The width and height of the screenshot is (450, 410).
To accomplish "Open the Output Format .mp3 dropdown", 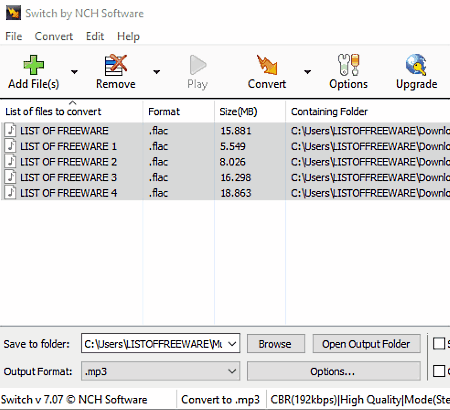I will (232, 371).
